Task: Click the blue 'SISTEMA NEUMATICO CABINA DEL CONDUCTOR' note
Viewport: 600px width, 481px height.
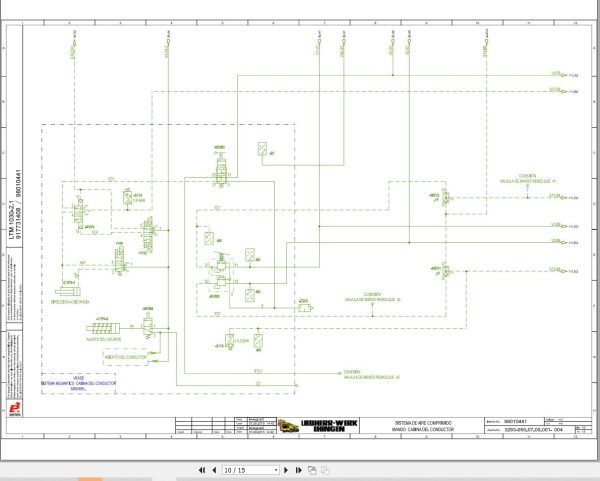Action: tap(78, 383)
